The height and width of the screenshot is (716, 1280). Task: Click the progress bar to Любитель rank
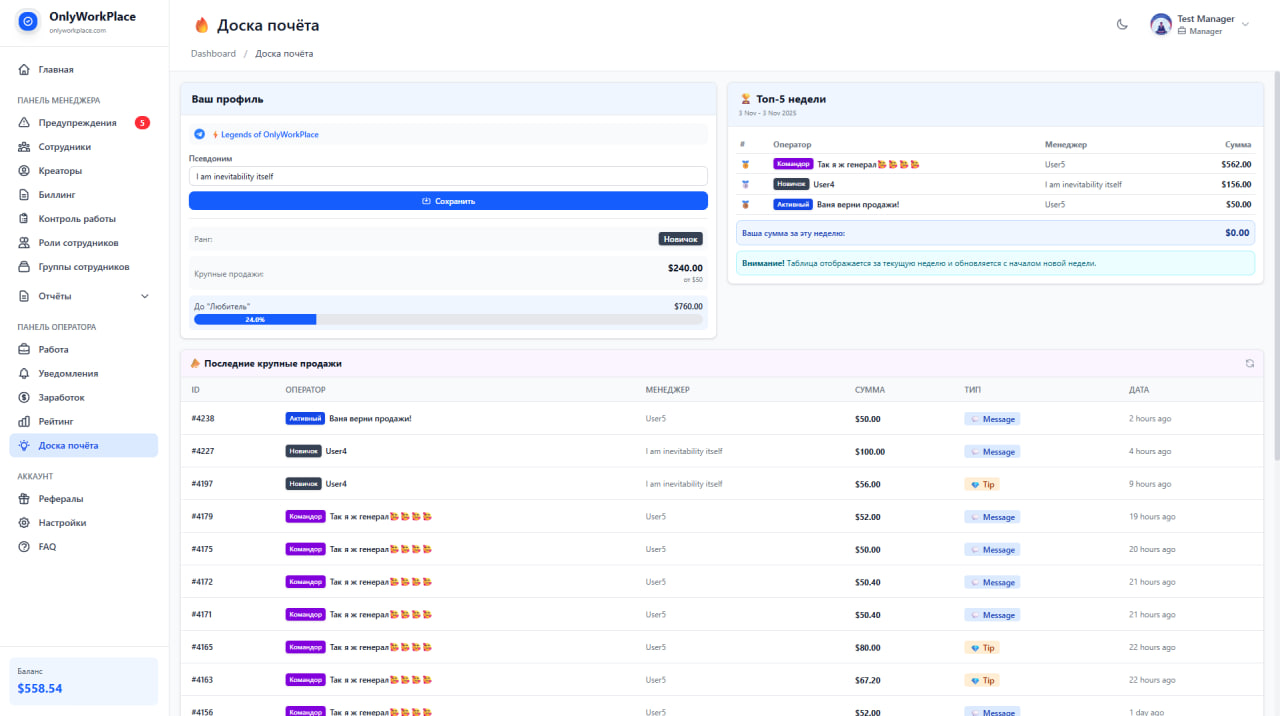(448, 320)
